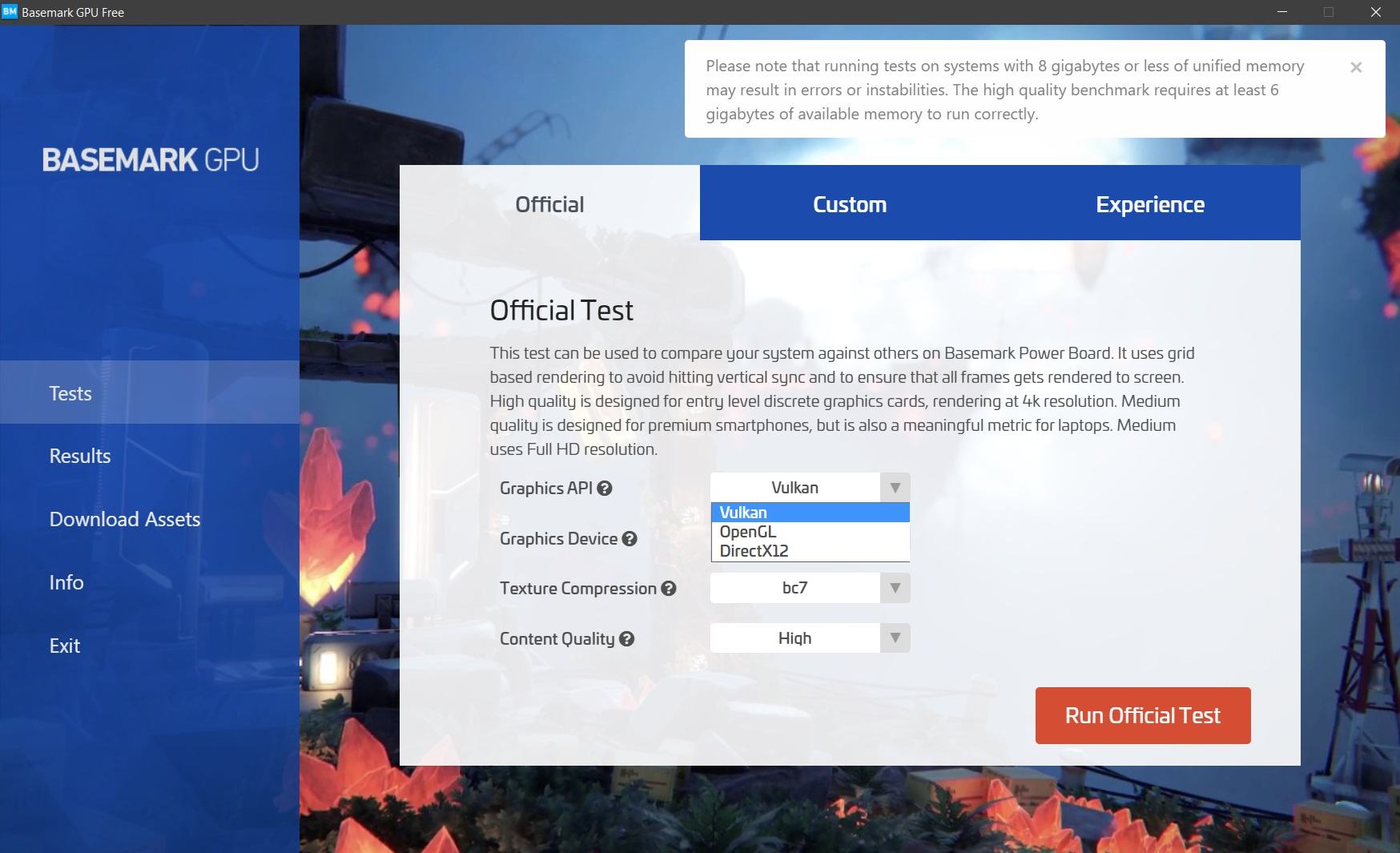Open the Texture Compression bc7 dropdown
Image resolution: width=1400 pixels, height=853 pixels.
tap(810, 588)
